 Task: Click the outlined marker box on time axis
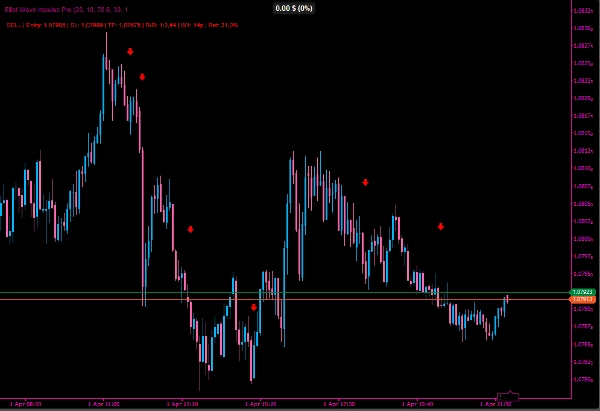(508, 396)
